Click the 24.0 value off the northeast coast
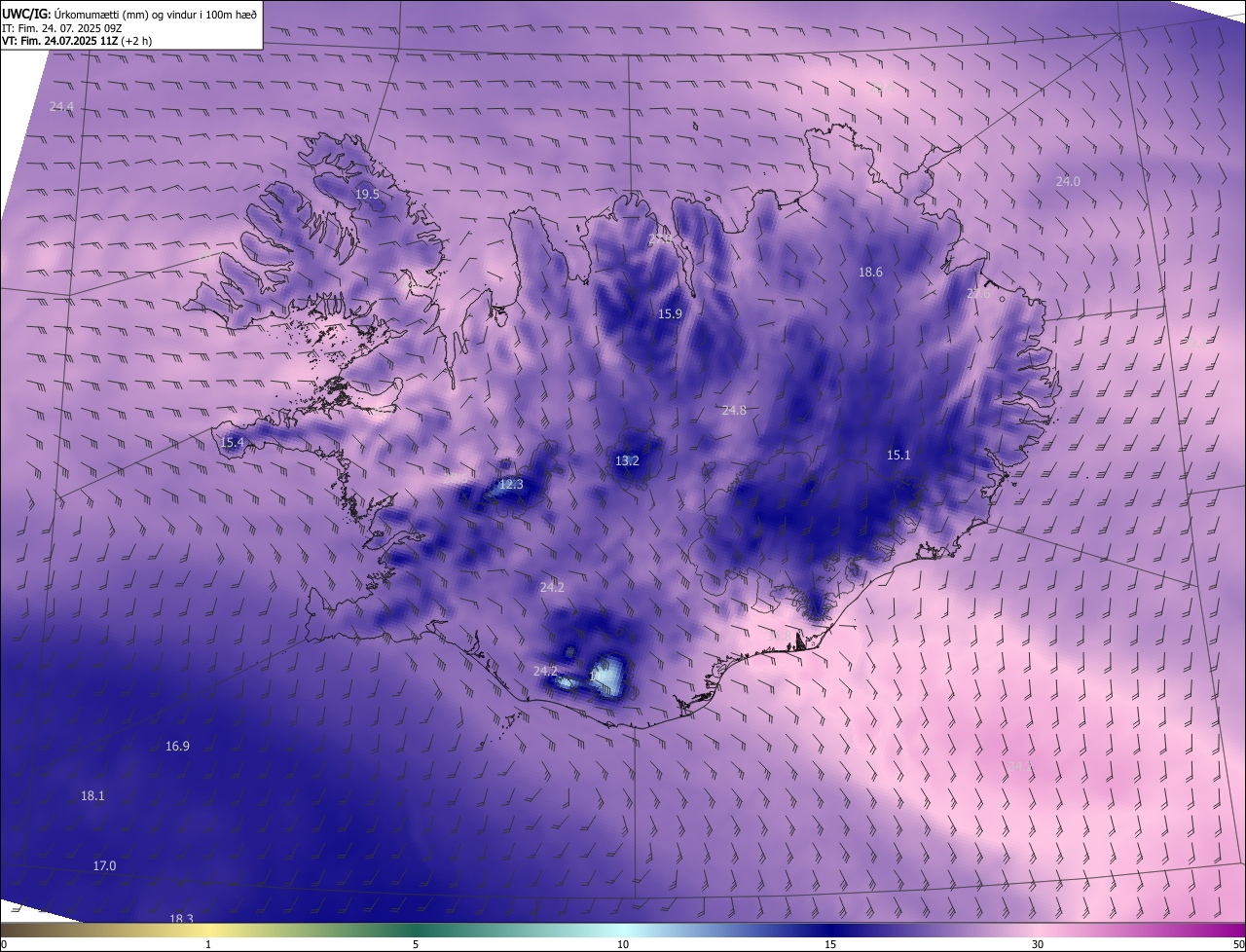The height and width of the screenshot is (952, 1246). pyautogui.click(x=1068, y=181)
